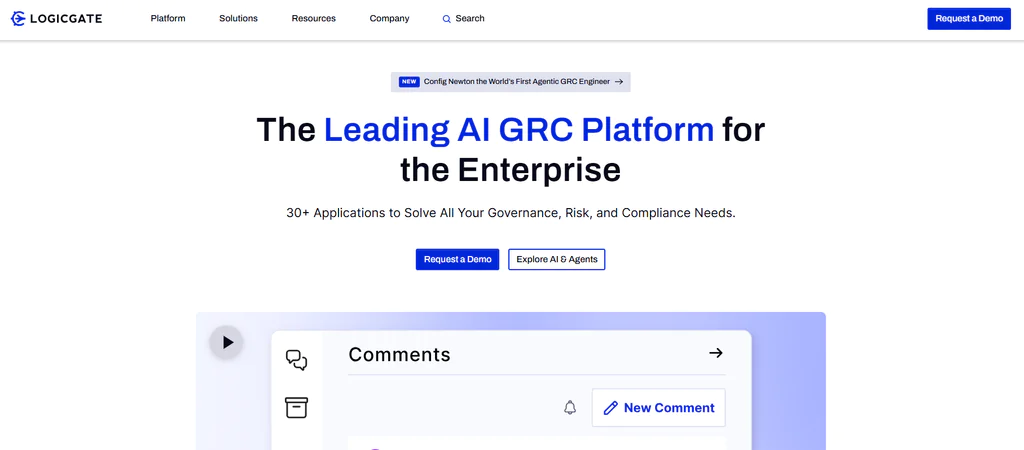The image size is (1024, 450).
Task: Click the 30+ Applications subtitle text
Action: (x=511, y=213)
